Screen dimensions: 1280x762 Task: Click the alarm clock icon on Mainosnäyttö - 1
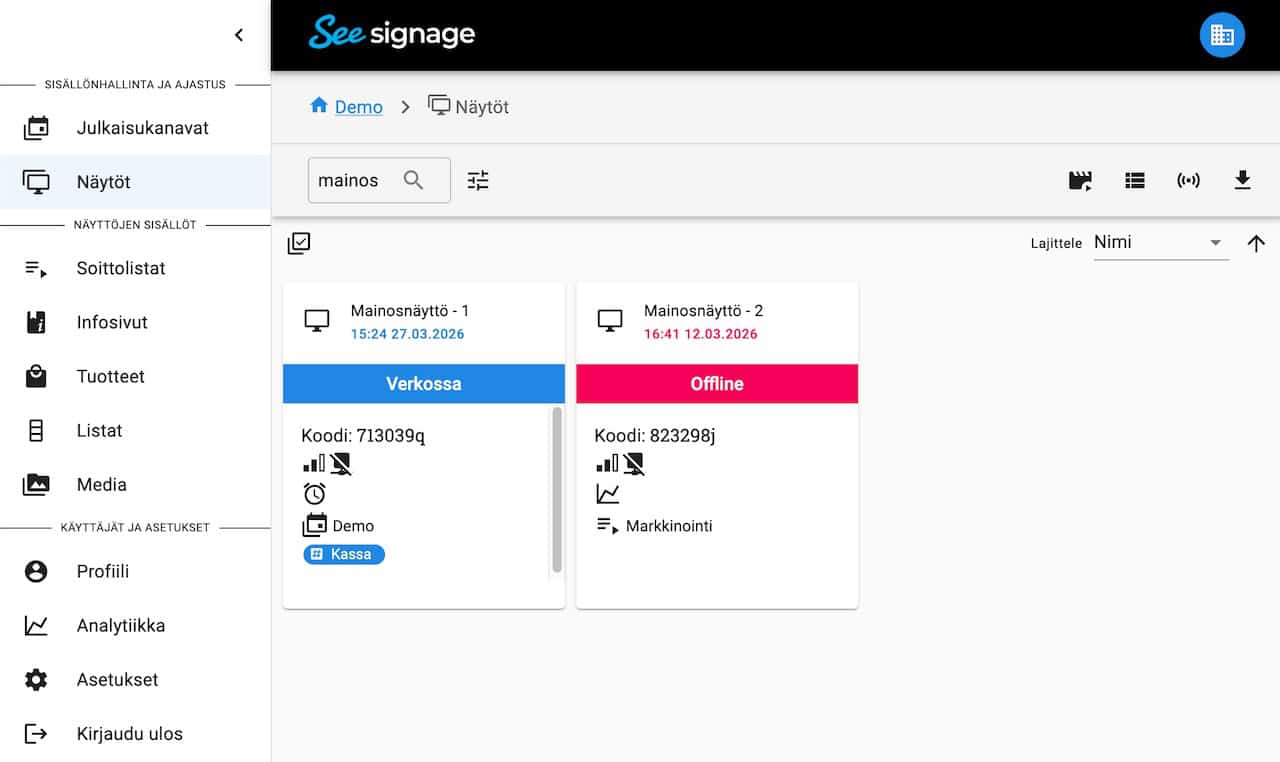[315, 494]
